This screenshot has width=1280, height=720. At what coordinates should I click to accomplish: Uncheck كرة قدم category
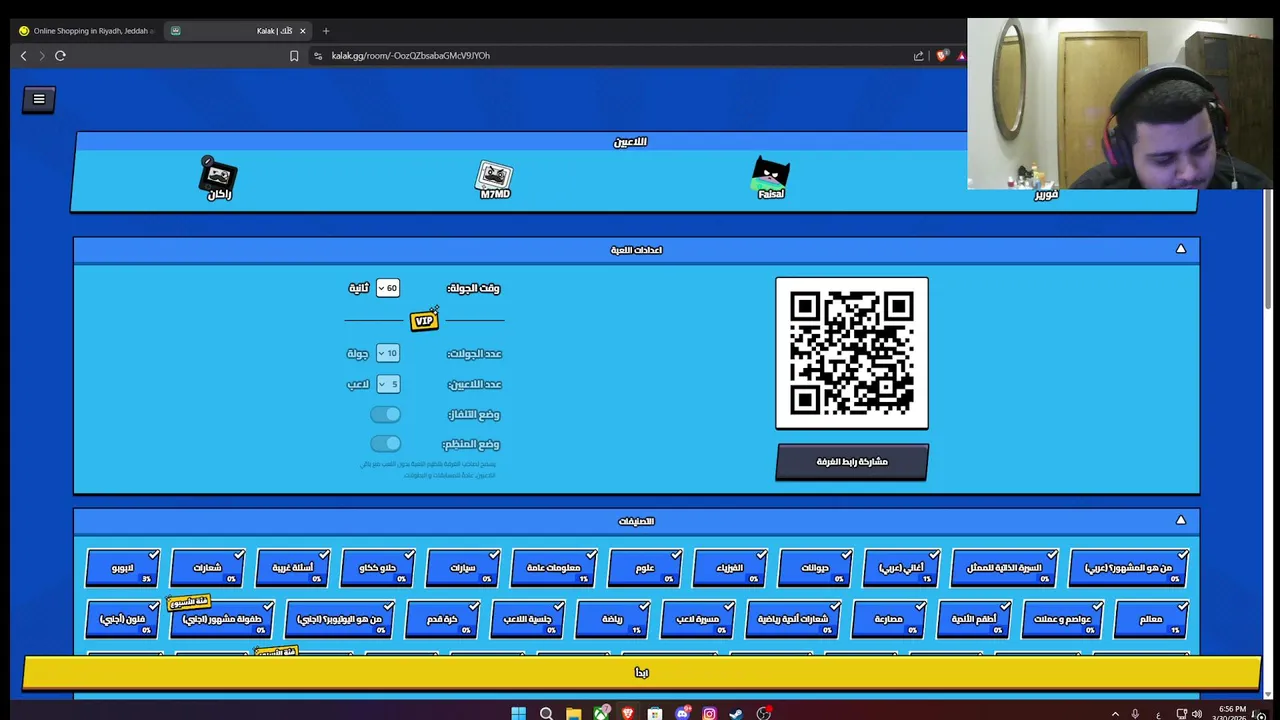442,619
